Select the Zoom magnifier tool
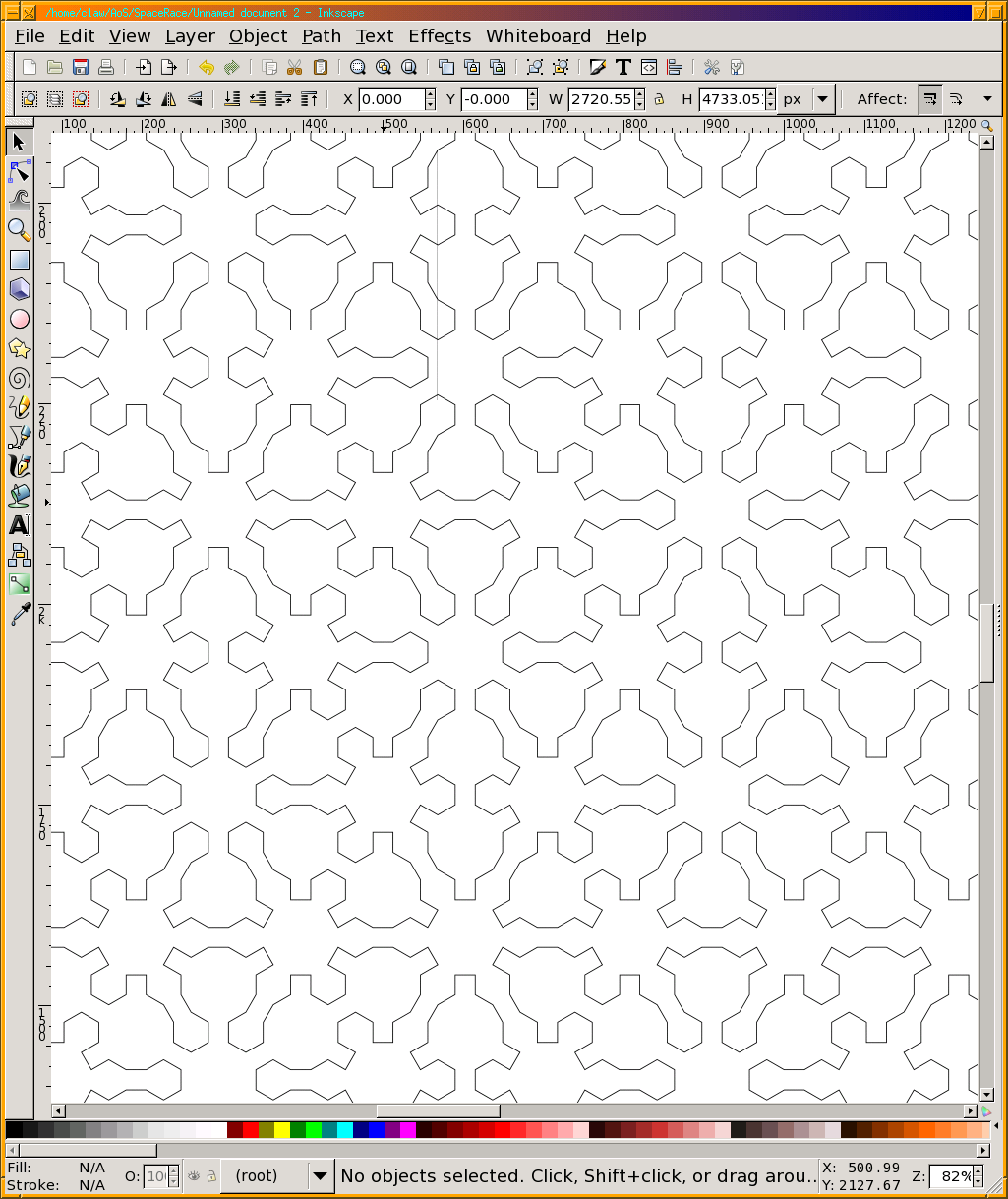 point(19,230)
